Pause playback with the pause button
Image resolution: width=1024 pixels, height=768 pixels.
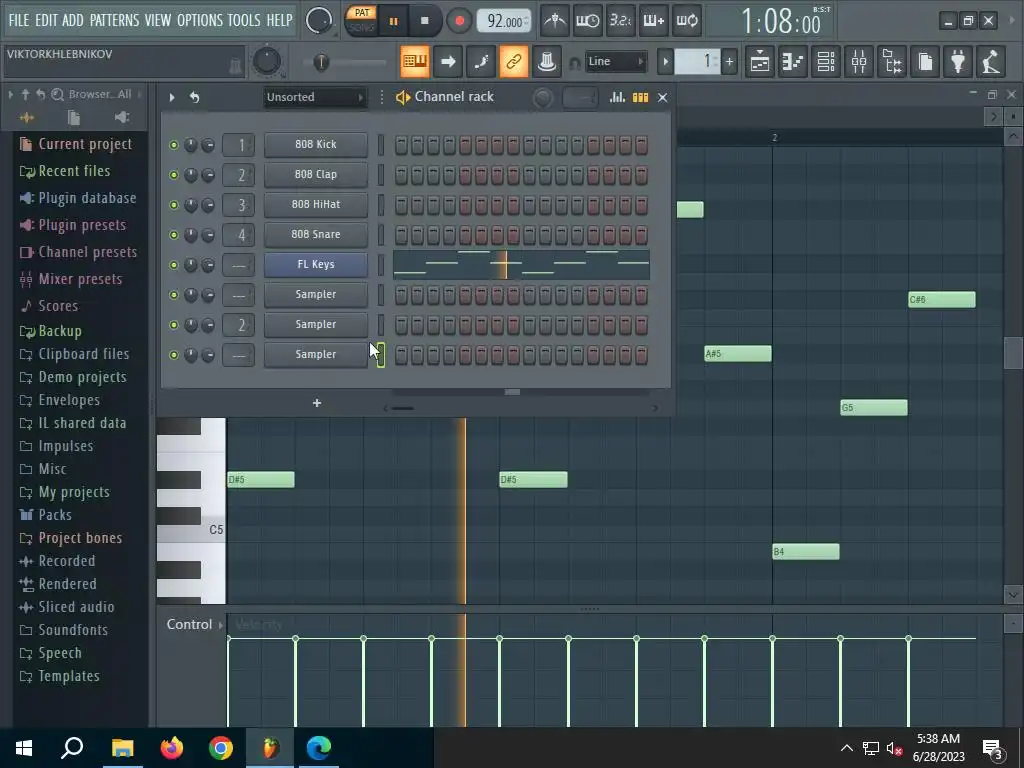pos(393,21)
